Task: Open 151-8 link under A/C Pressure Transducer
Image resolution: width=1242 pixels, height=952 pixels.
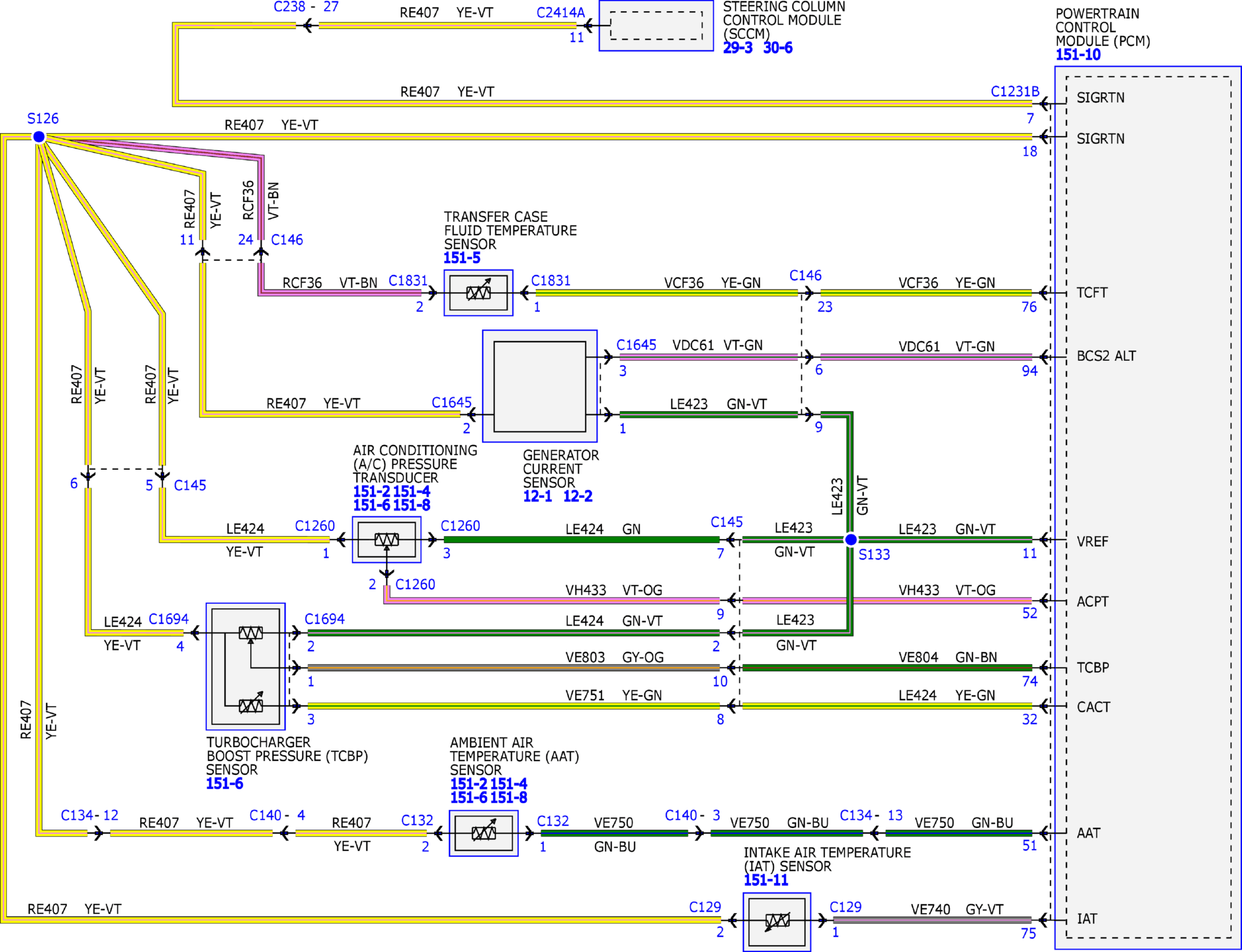Action: 412,505
